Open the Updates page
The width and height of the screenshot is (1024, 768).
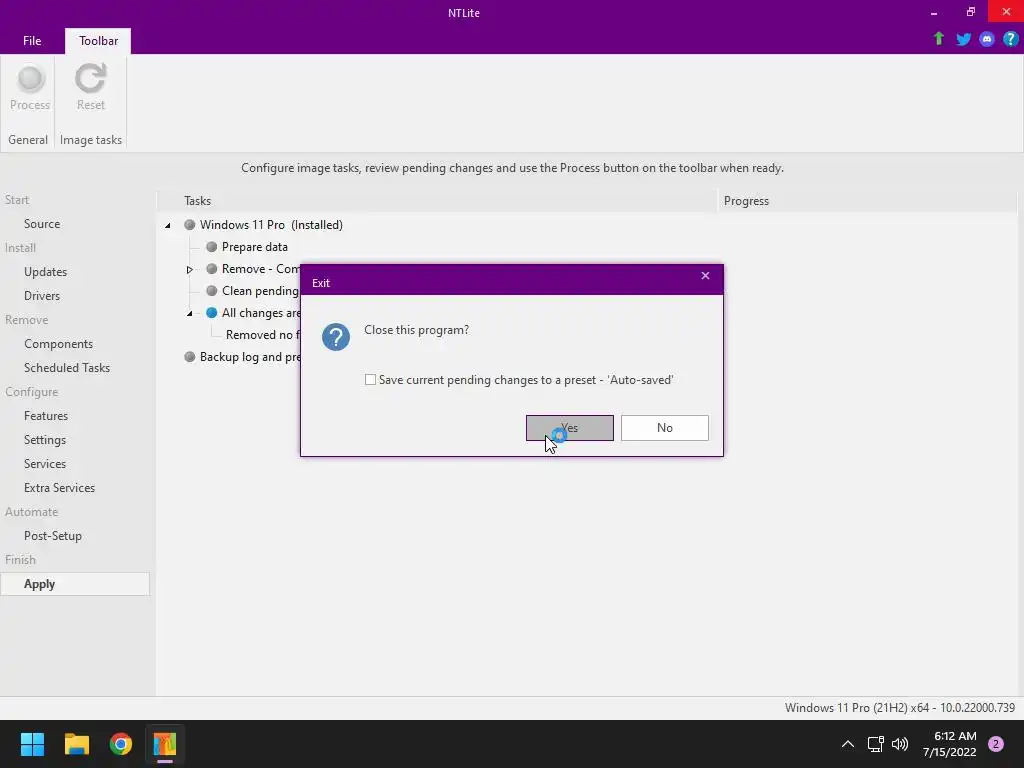click(x=46, y=272)
